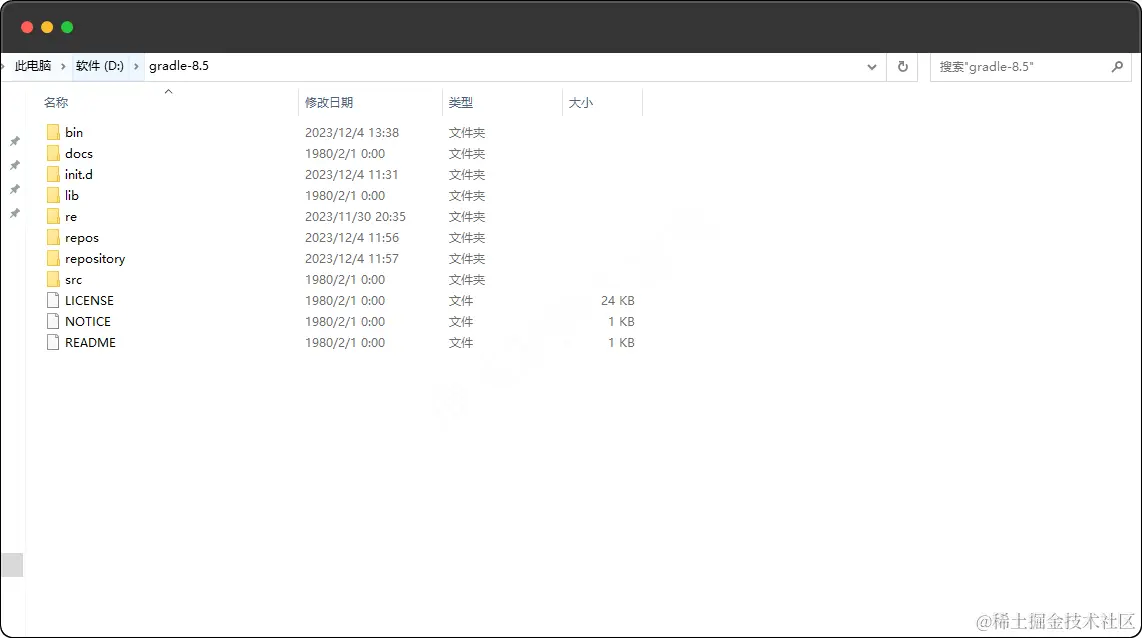1142x638 pixels.
Task: Select the lib folder icon
Action: 52,195
